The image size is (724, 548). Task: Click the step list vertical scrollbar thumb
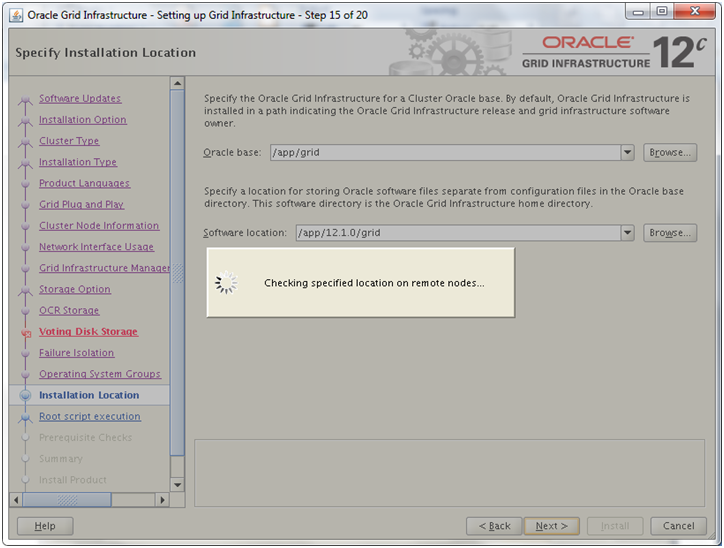tap(177, 272)
